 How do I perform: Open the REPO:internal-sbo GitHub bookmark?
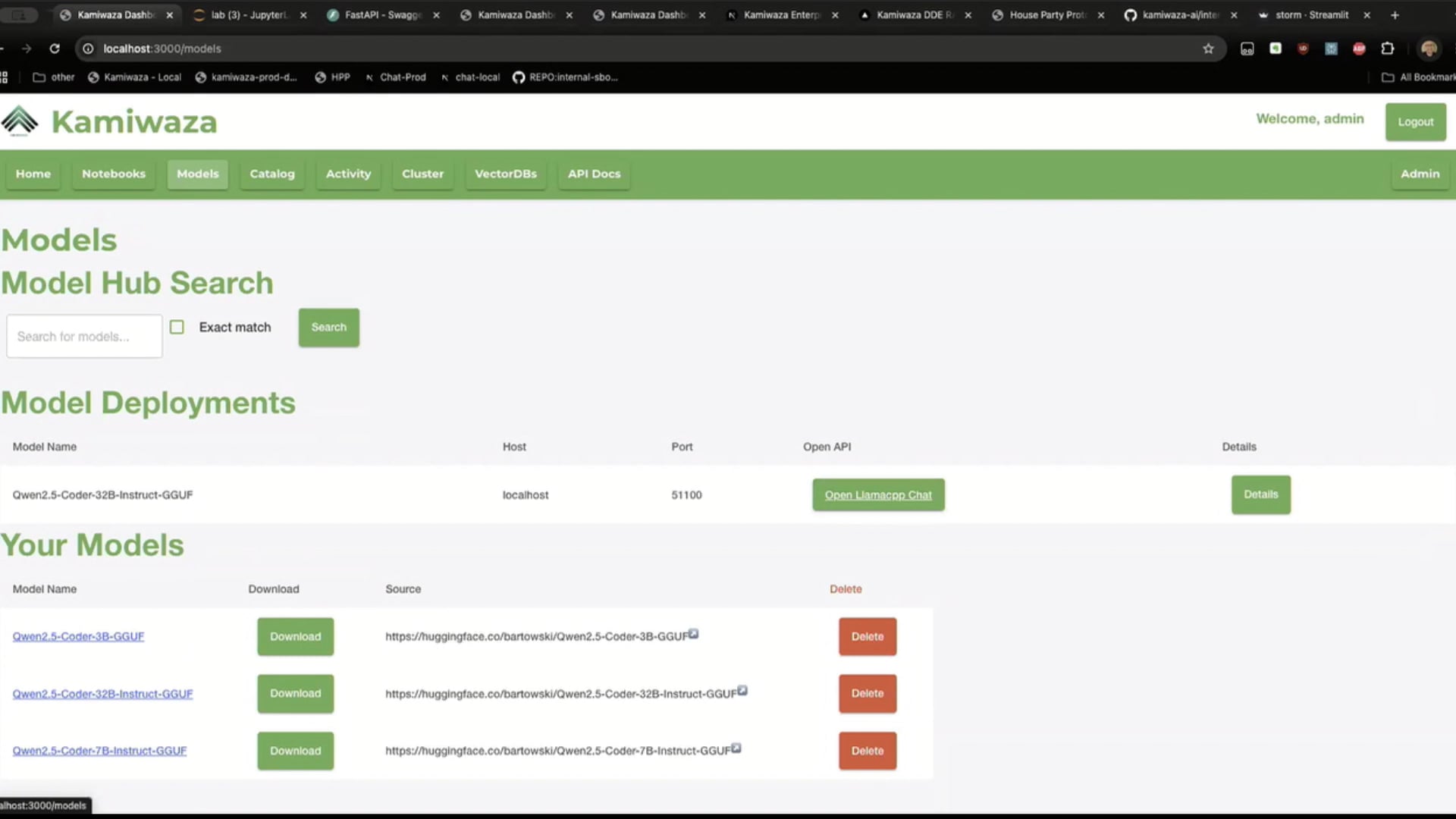point(565,77)
